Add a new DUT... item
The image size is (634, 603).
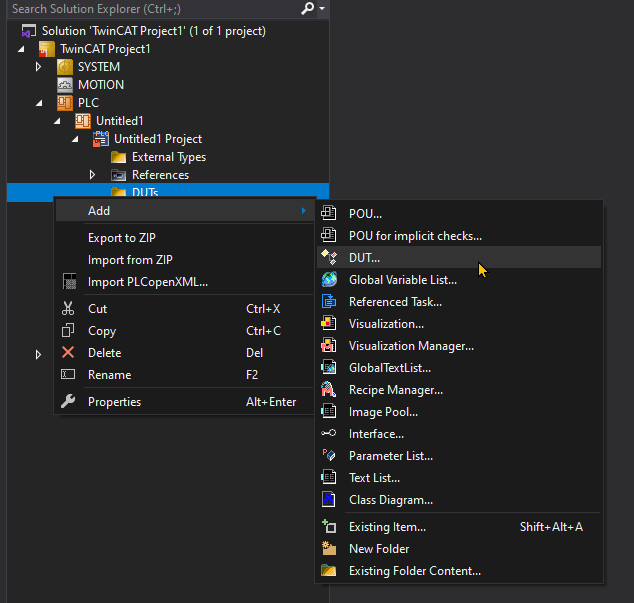459,257
